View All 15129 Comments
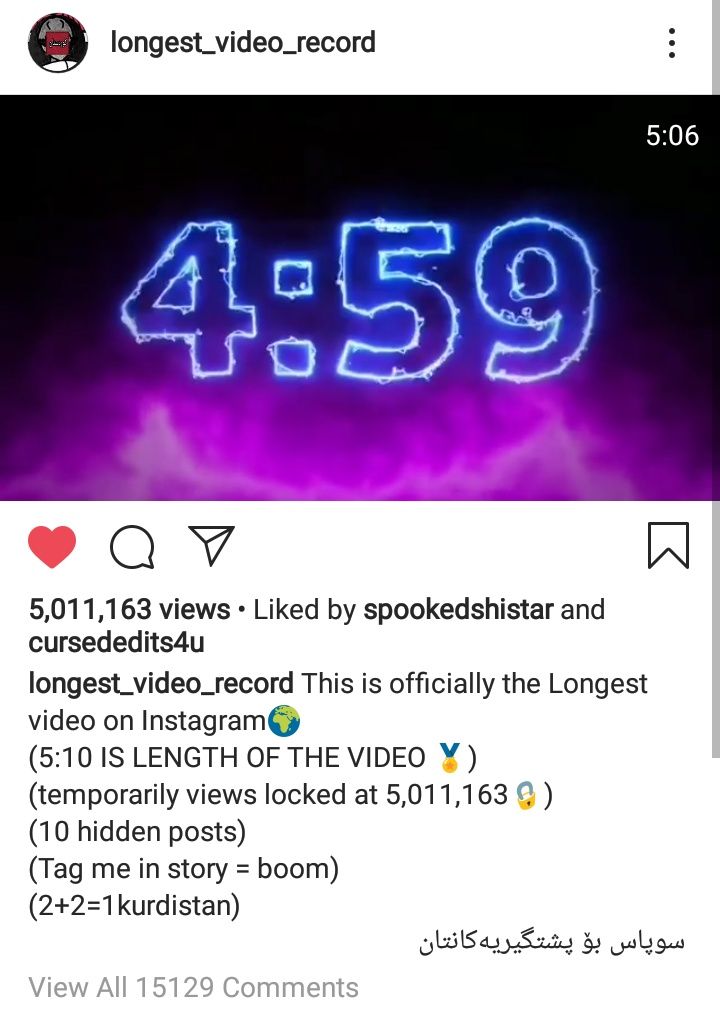Screen dimensions: 720x1015 pos(193,987)
